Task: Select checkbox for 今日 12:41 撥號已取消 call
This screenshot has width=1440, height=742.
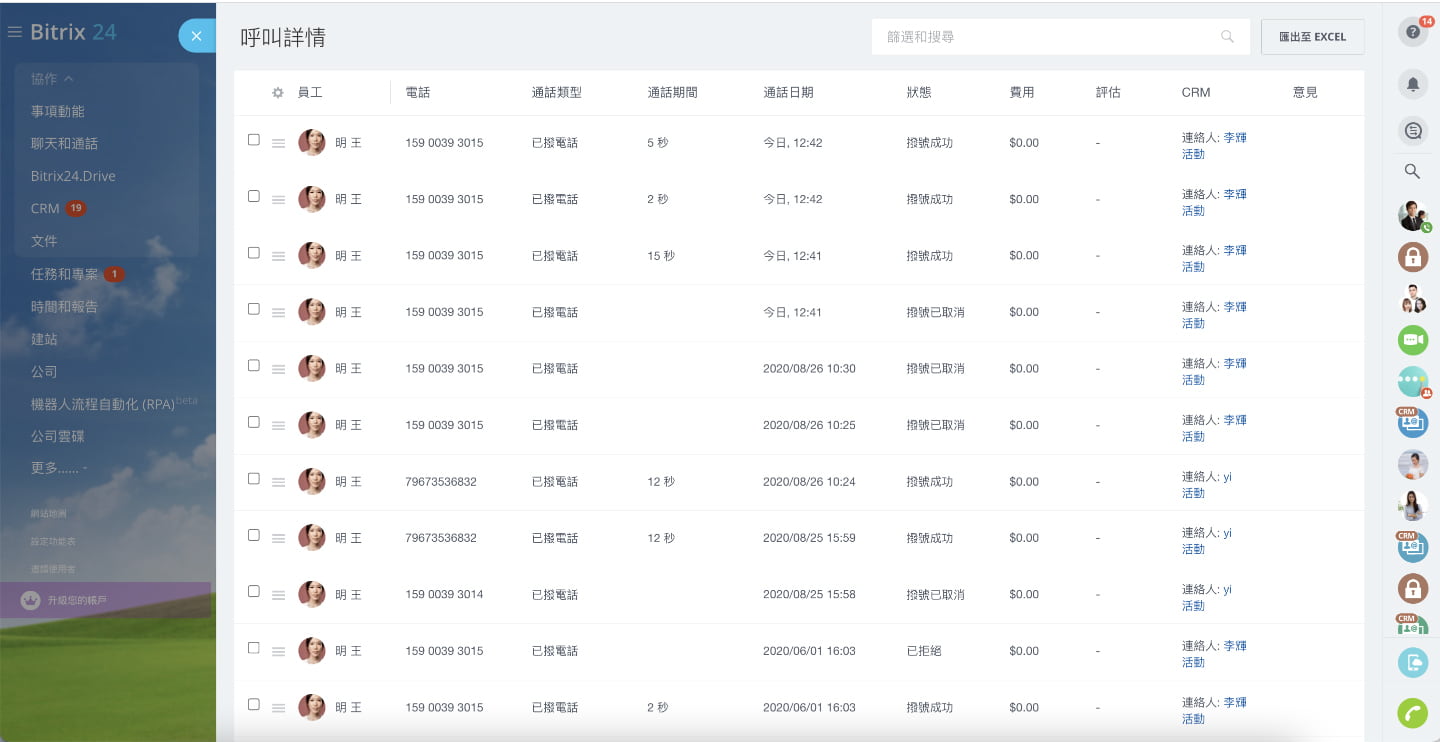Action: pos(254,309)
